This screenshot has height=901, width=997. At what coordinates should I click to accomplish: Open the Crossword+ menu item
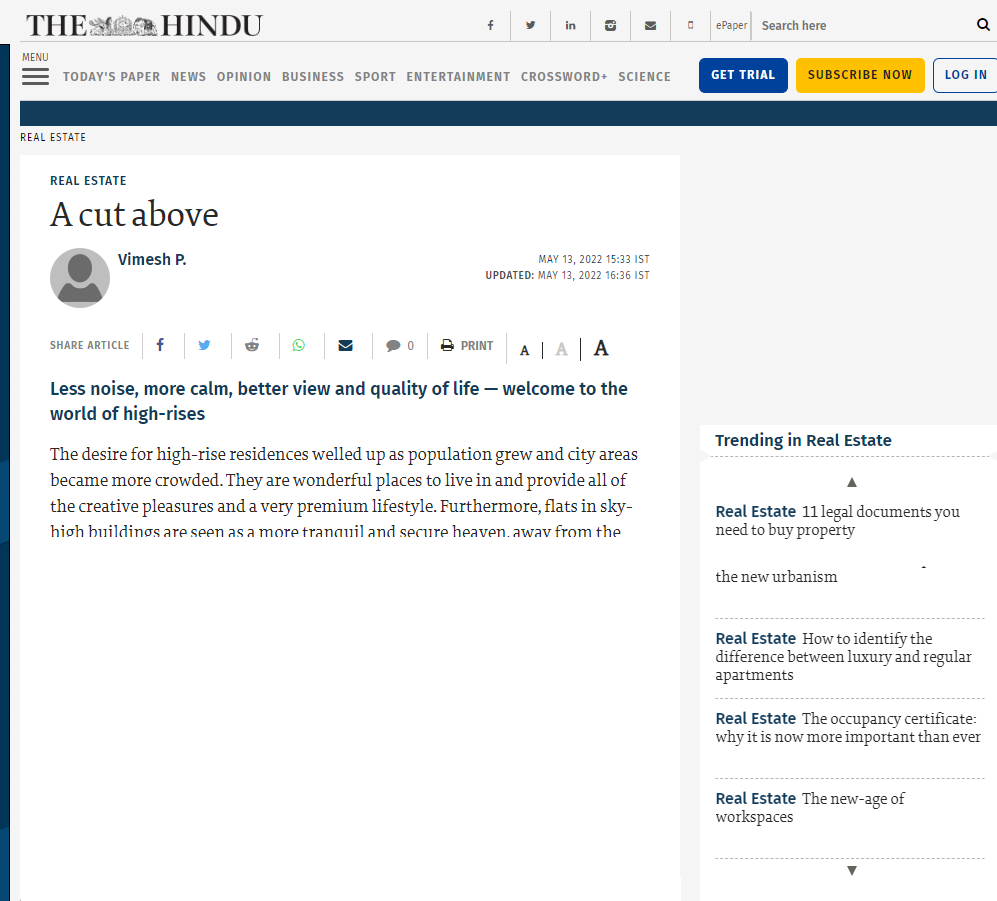(564, 77)
